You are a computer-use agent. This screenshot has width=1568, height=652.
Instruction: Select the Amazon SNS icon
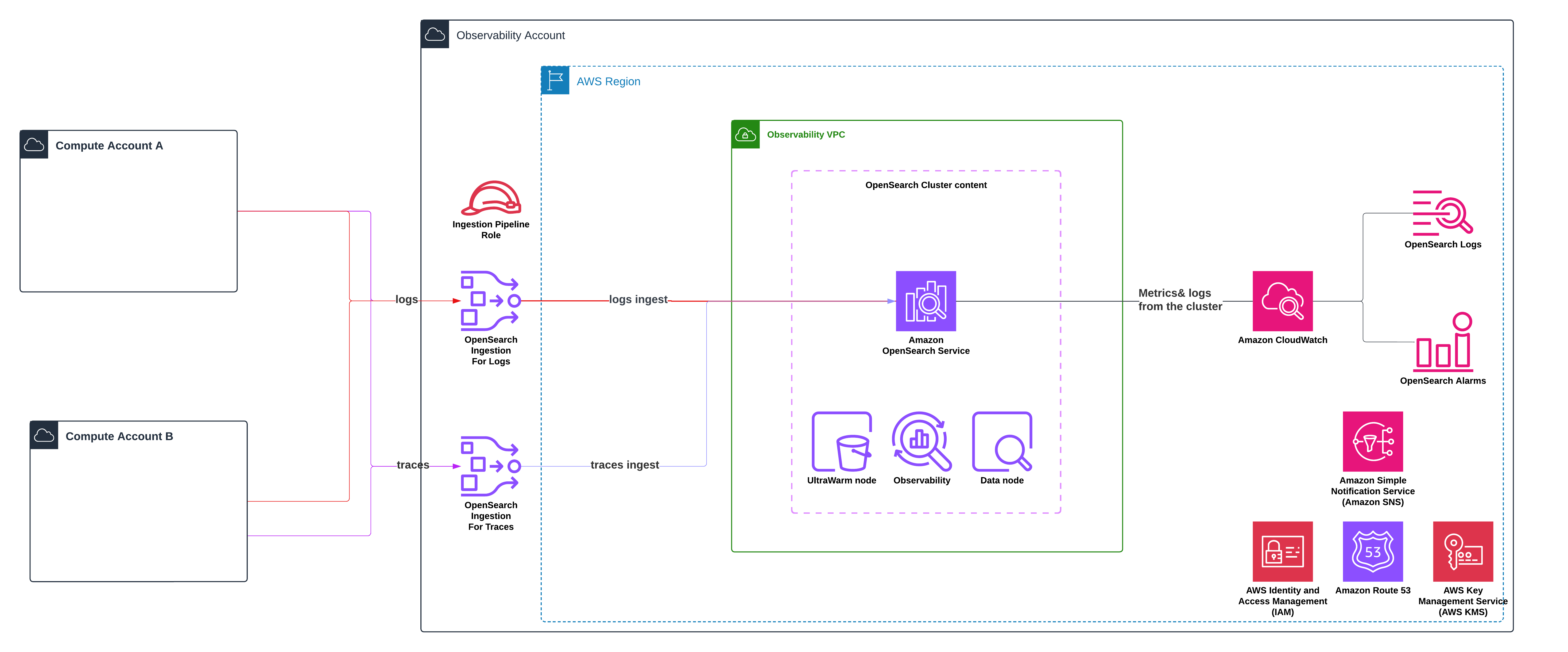click(1372, 441)
